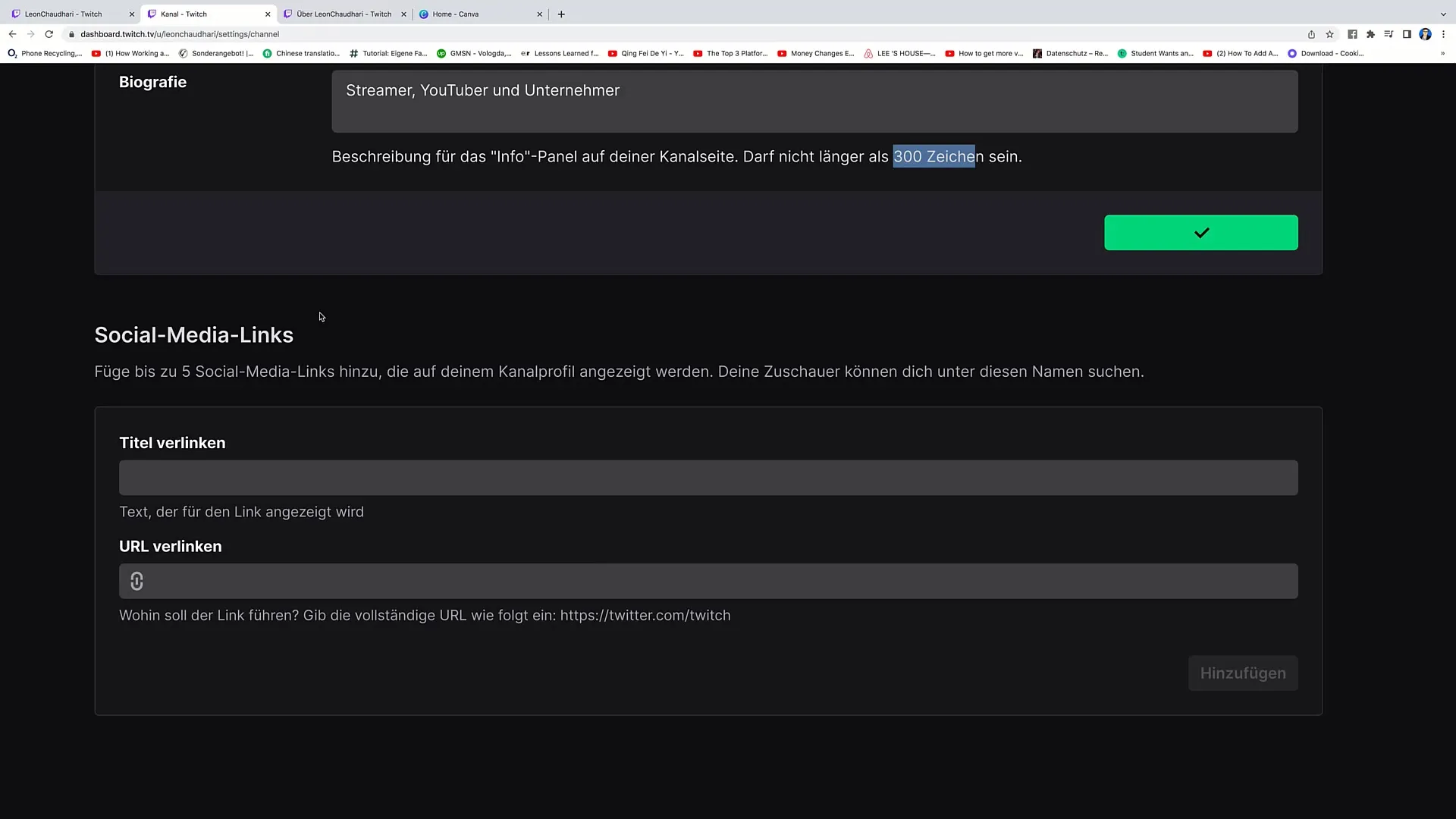Go forward with the browser forward arrow
Image resolution: width=1456 pixels, height=819 pixels.
point(30,34)
